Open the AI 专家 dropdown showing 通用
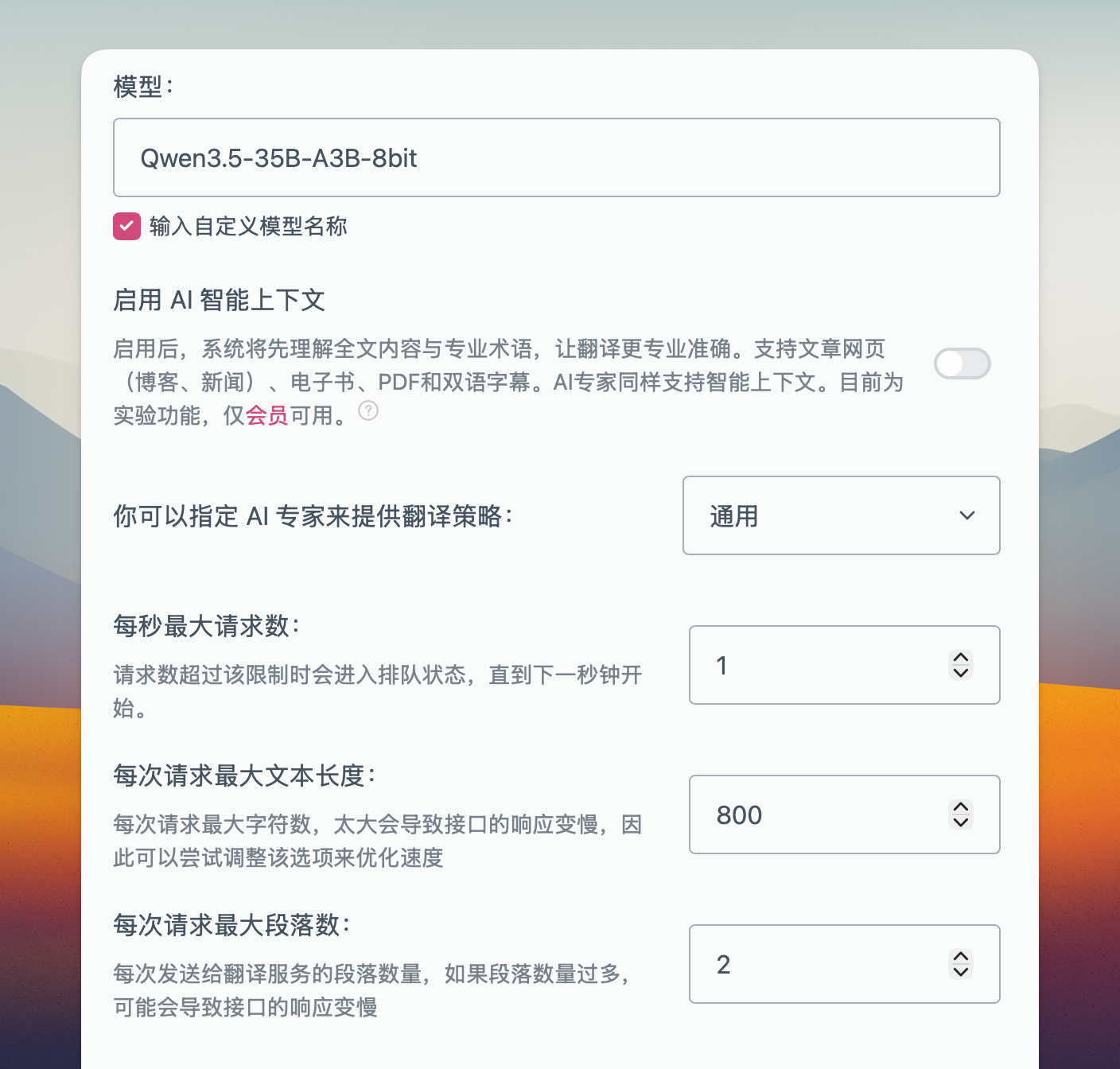The height and width of the screenshot is (1069, 1120). coord(840,515)
